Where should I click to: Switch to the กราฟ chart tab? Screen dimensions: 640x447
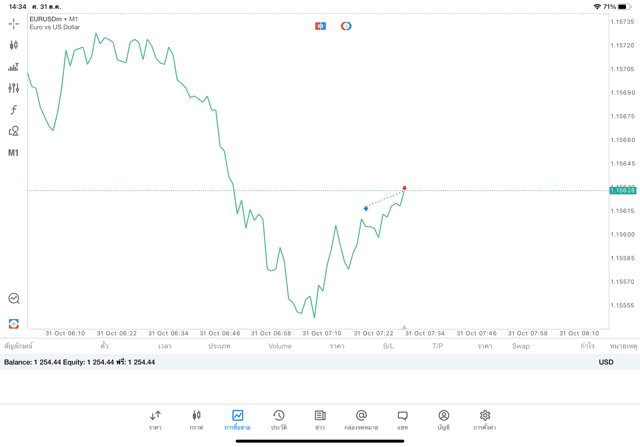click(196, 420)
